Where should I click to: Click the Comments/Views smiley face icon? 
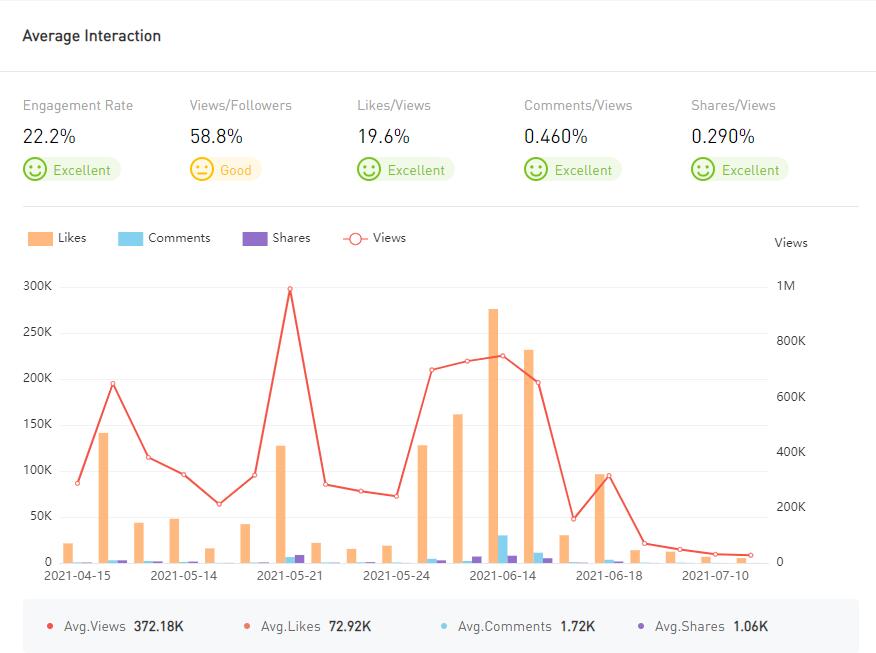tap(536, 169)
